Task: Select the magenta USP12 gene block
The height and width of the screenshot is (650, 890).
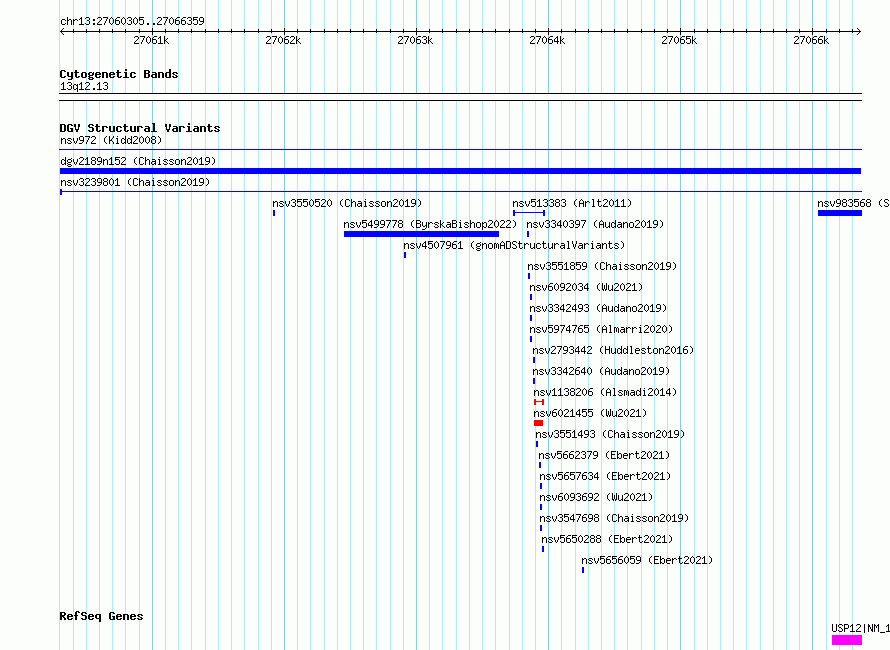Action: click(847, 640)
